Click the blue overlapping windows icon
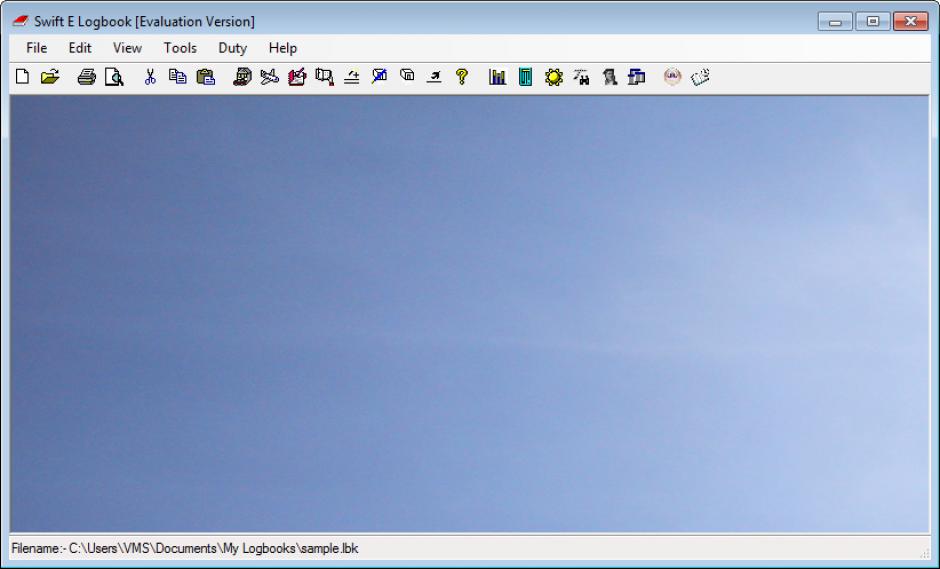This screenshot has height=569, width=940. pyautogui.click(x=637, y=77)
